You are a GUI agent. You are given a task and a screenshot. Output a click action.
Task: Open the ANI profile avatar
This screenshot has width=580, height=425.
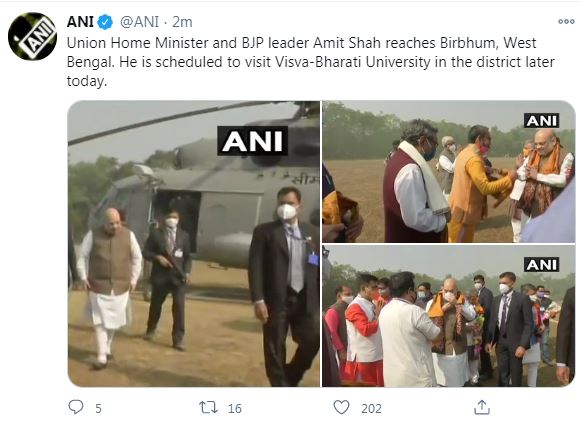(32, 36)
